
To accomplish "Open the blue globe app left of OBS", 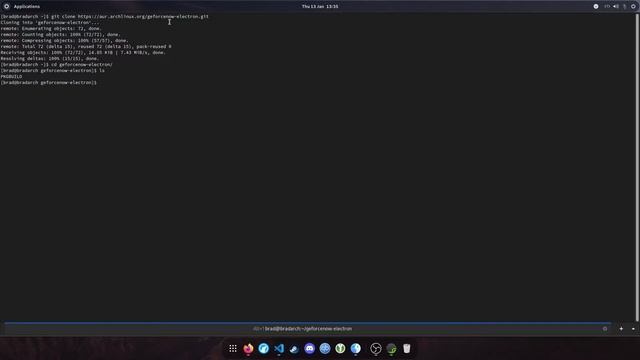I will click(356, 349).
